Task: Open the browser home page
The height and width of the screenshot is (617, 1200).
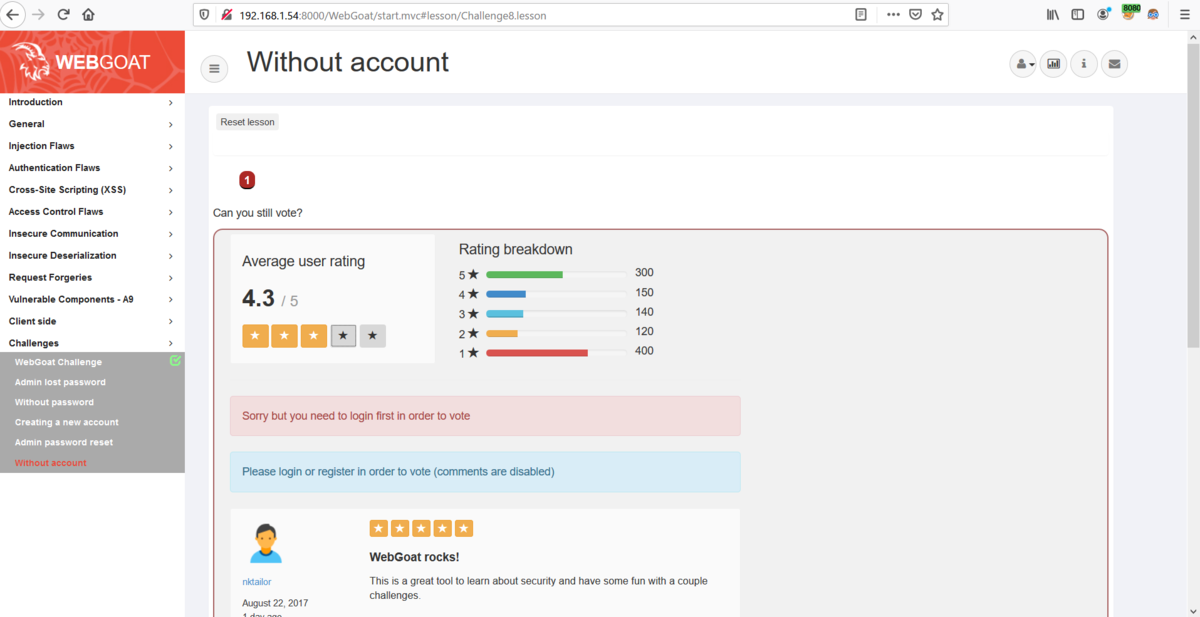Action: tap(88, 15)
